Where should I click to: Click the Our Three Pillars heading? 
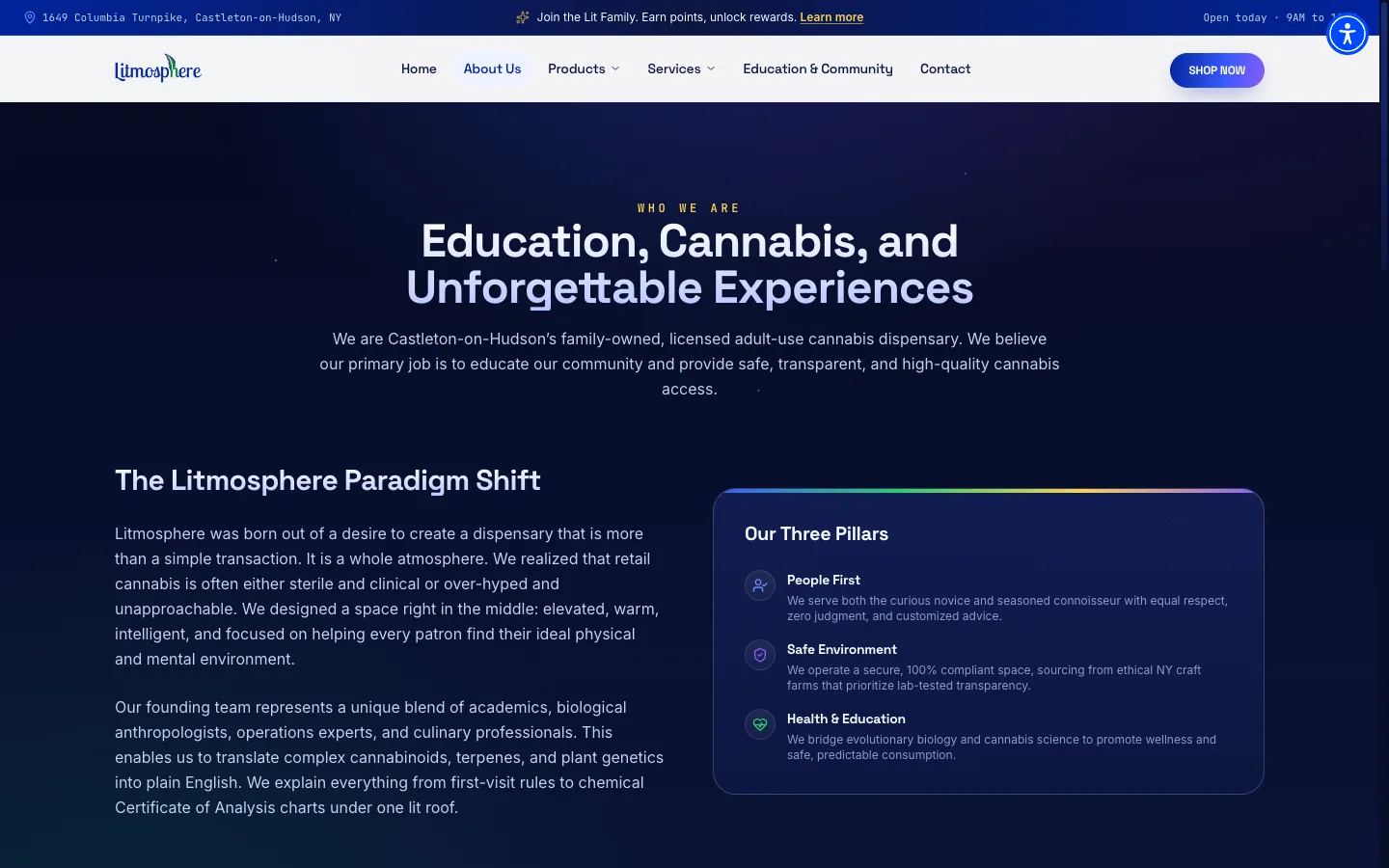816,533
